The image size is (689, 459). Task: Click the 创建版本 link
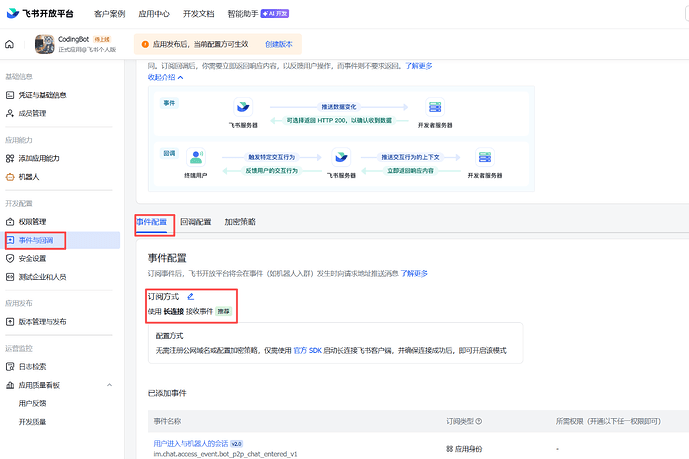[279, 44]
